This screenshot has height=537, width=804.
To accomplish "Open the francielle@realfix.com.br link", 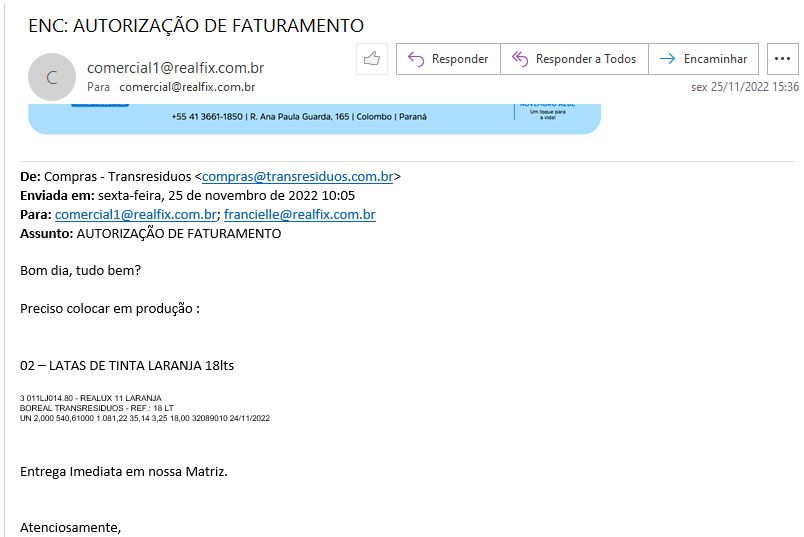I will pyautogui.click(x=299, y=215).
